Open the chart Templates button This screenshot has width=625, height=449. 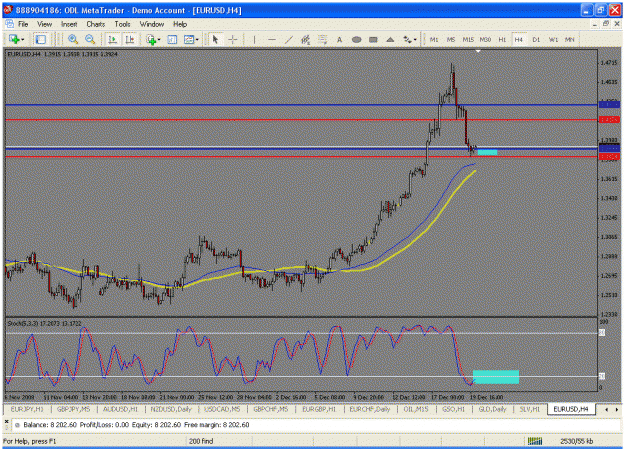[x=191, y=39]
